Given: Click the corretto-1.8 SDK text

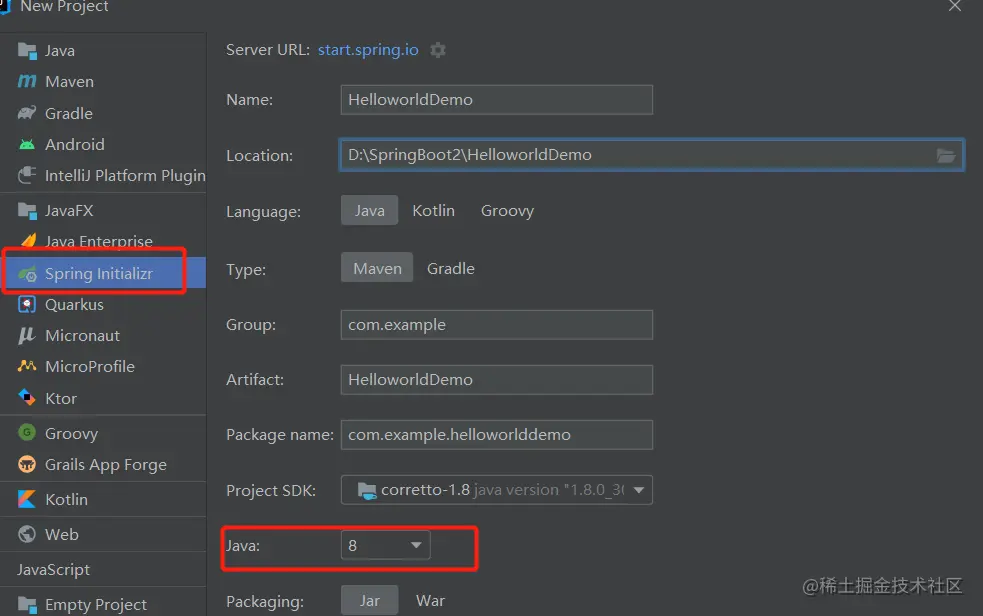Looking at the screenshot, I should coord(425,490).
